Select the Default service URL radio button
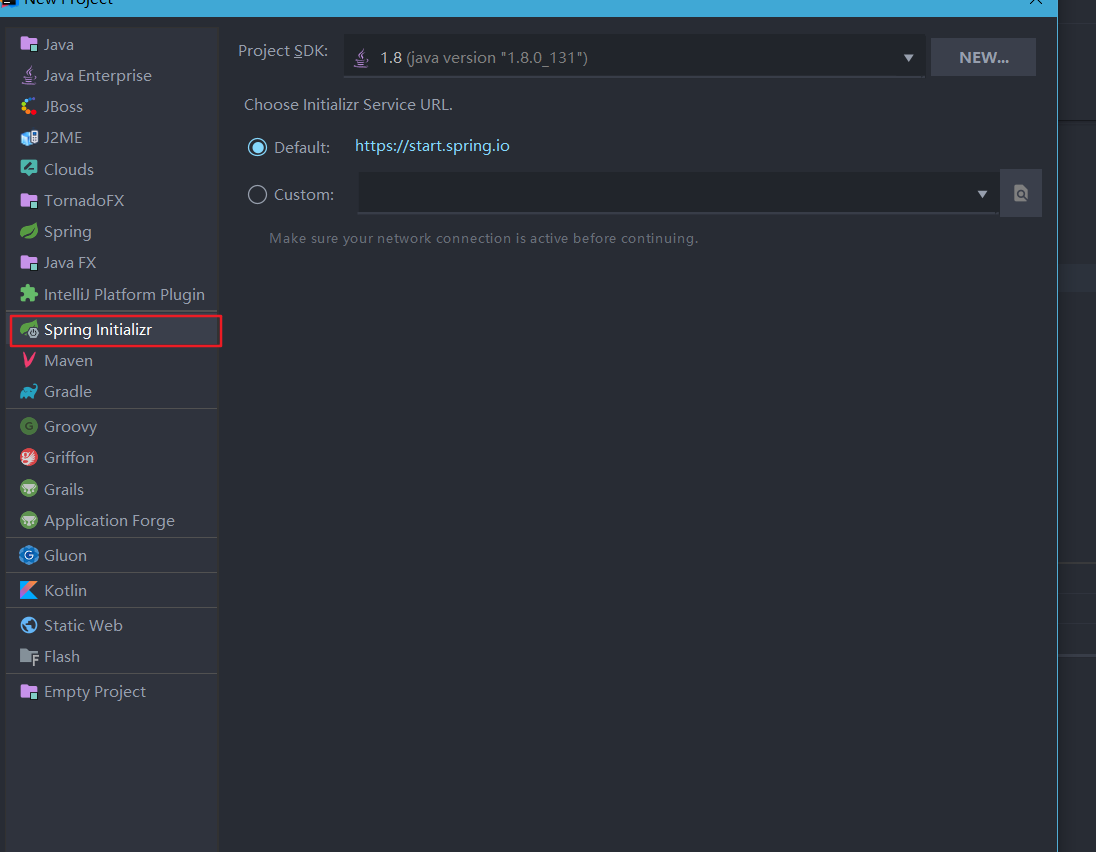 click(x=257, y=147)
